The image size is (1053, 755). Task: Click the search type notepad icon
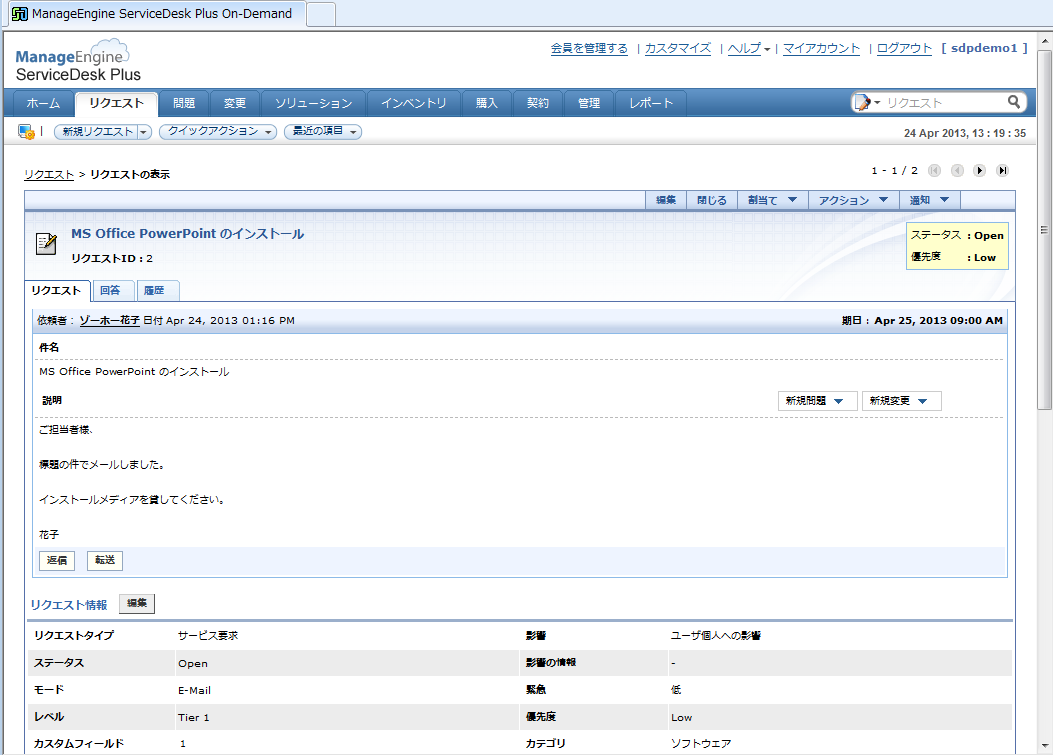pyautogui.click(x=862, y=102)
